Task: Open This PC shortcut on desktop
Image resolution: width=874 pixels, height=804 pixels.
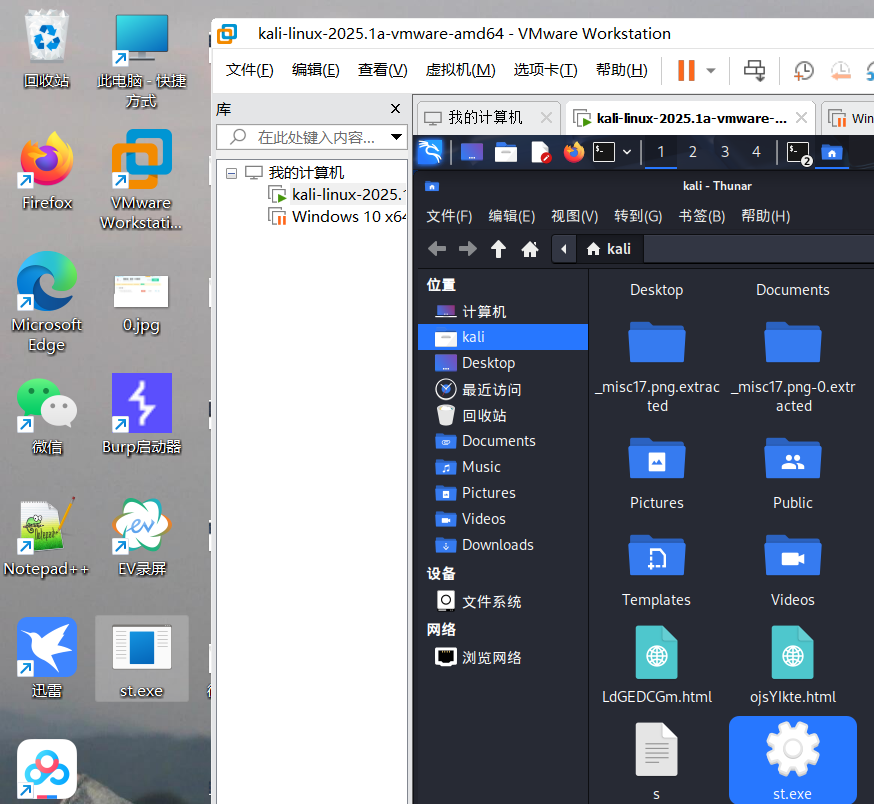Action: pos(141,60)
